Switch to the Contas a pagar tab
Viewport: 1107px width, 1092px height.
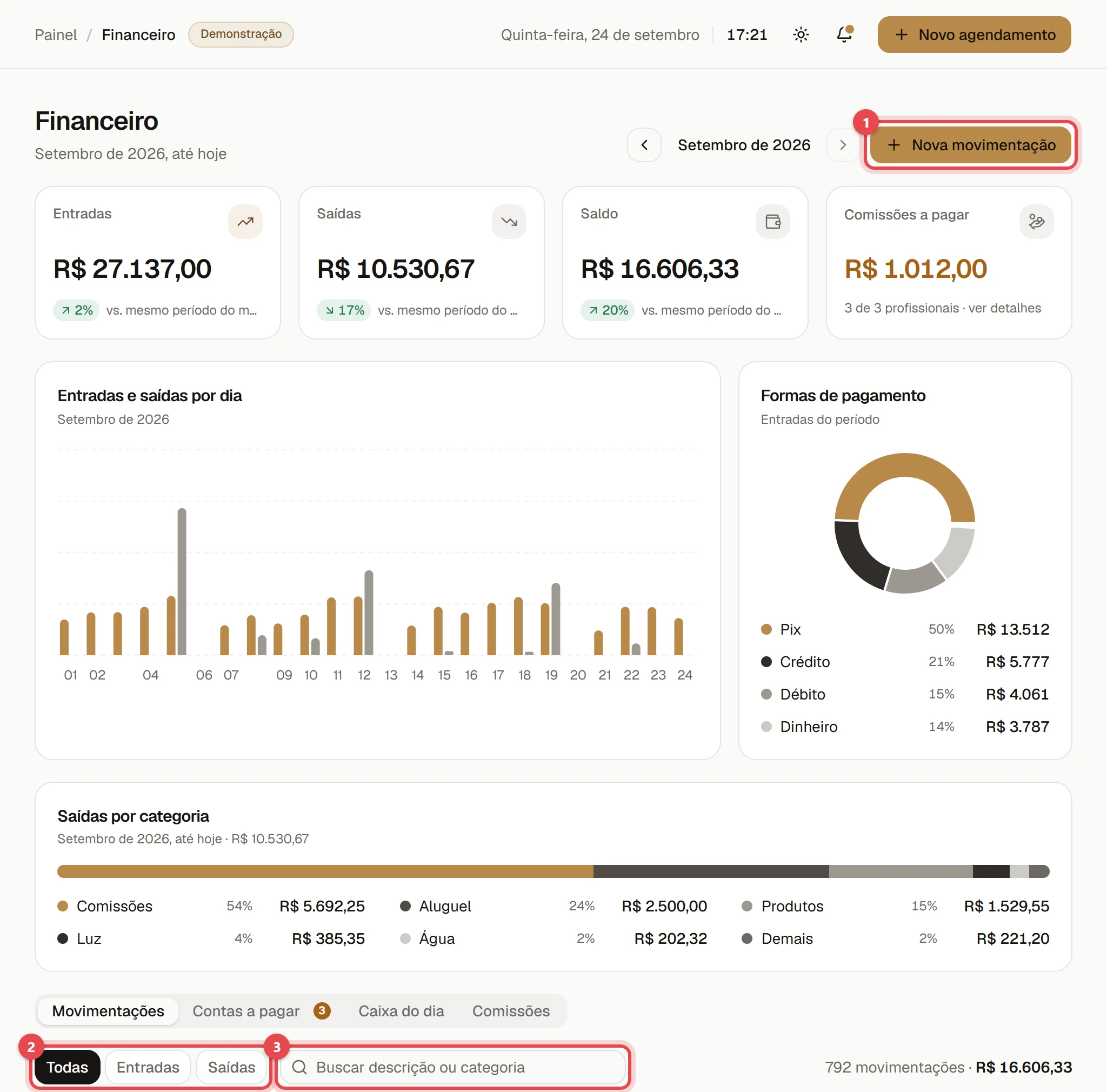pos(261,1011)
